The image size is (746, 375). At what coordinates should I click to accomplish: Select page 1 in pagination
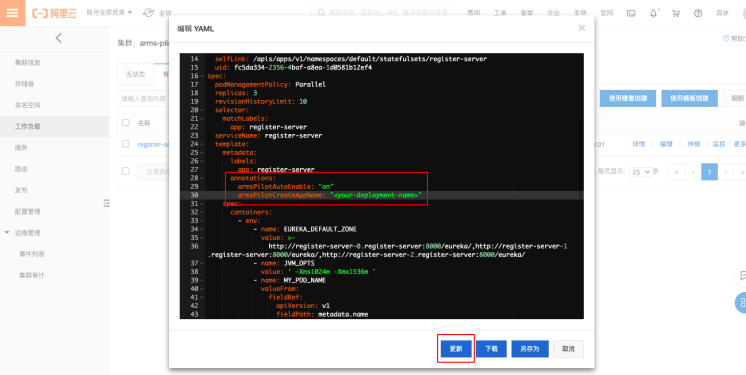(x=709, y=172)
